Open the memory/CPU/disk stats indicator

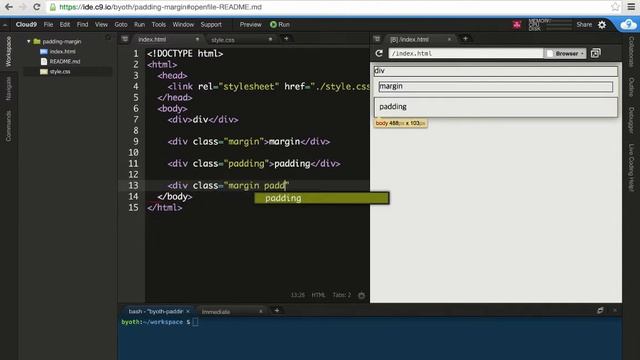549,24
